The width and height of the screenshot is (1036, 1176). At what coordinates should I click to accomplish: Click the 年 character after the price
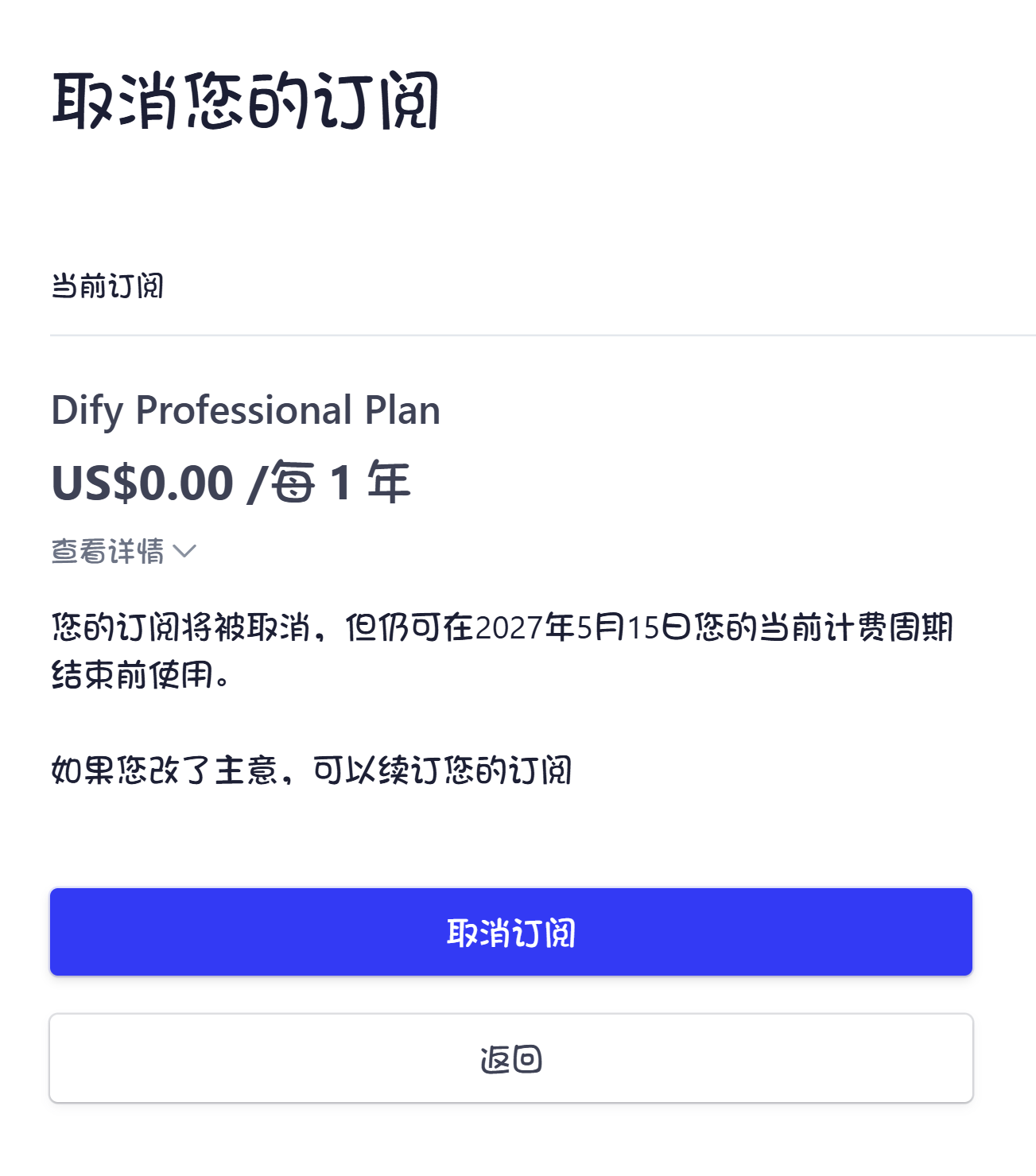pos(389,483)
